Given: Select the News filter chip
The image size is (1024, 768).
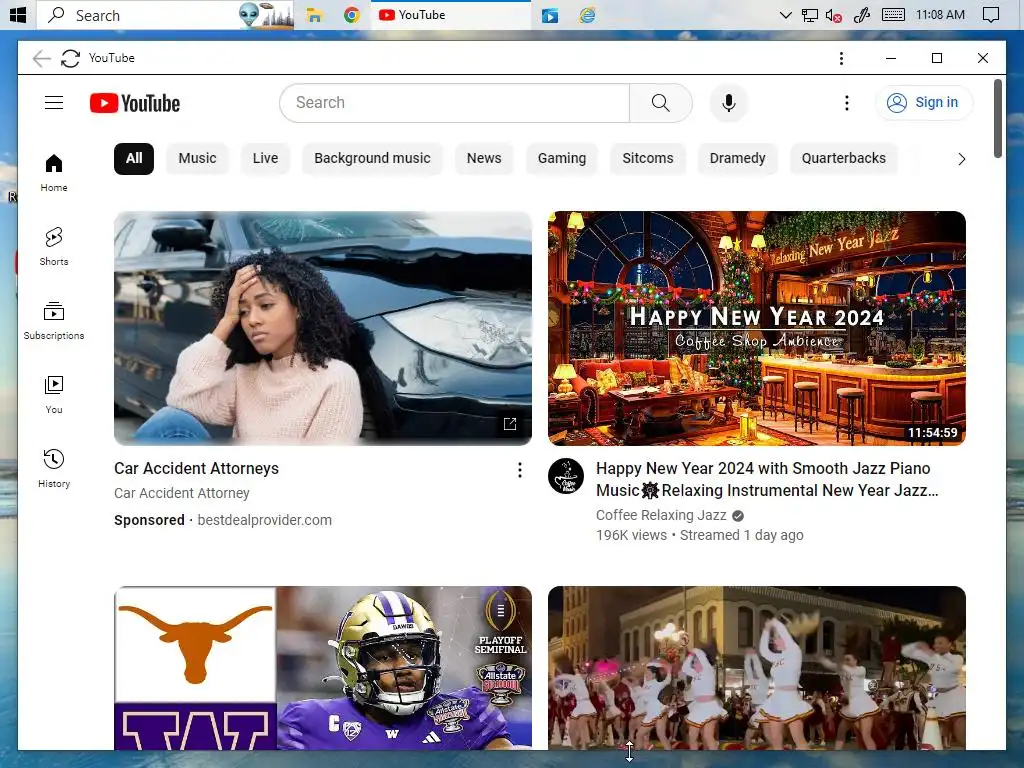Looking at the screenshot, I should (484, 159).
